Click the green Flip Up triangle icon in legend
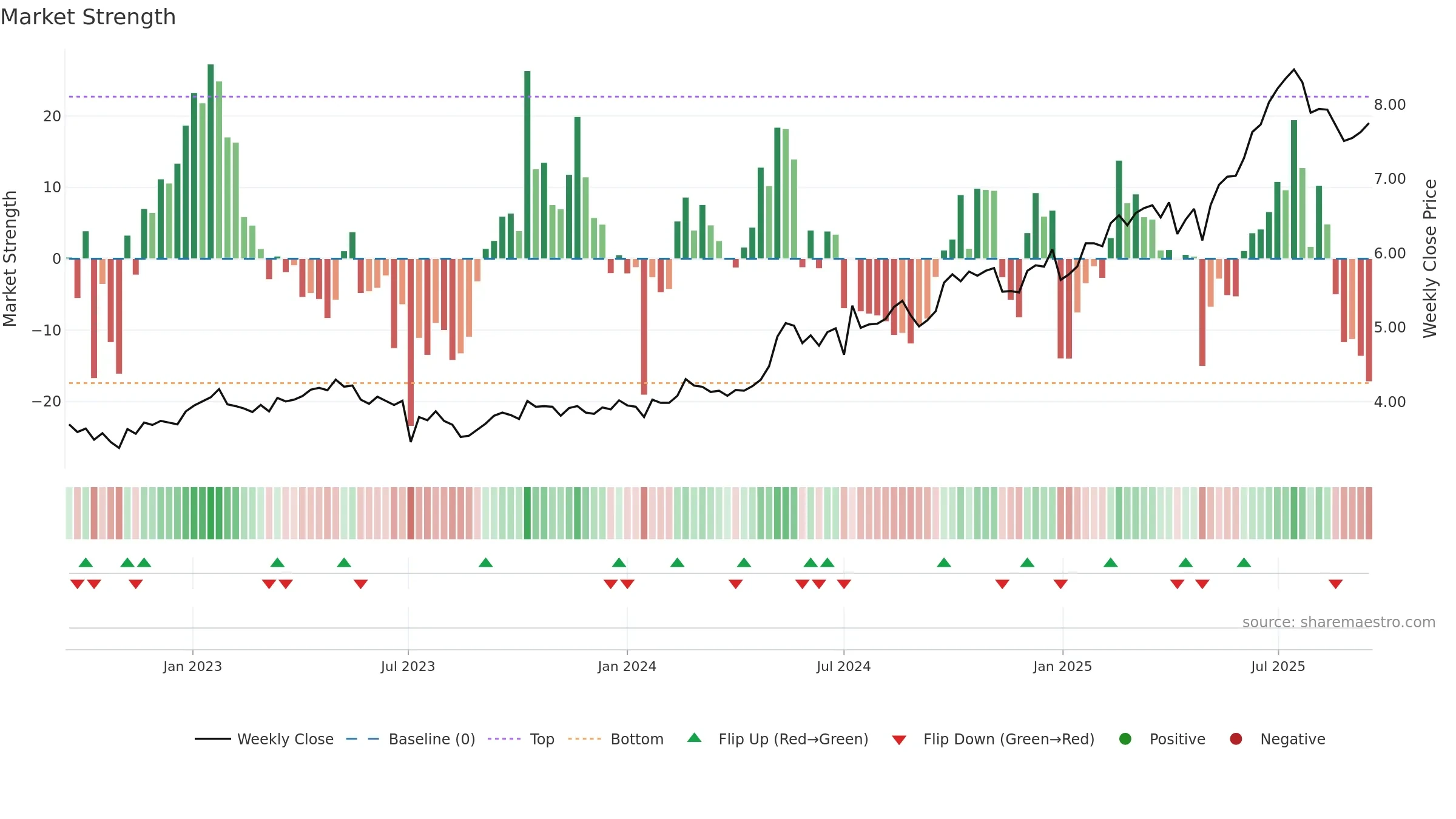Image resolution: width=1456 pixels, height=819 pixels. (695, 738)
